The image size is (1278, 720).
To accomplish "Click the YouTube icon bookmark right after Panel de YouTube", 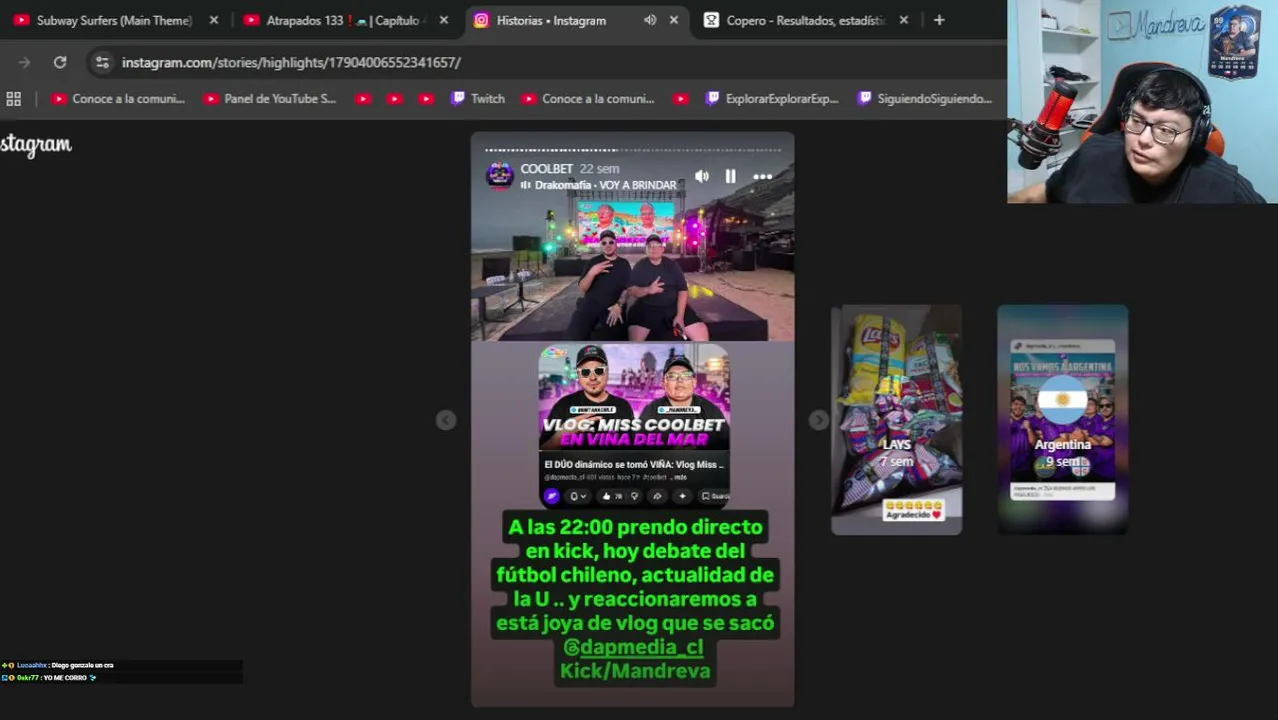I will [x=363, y=99].
